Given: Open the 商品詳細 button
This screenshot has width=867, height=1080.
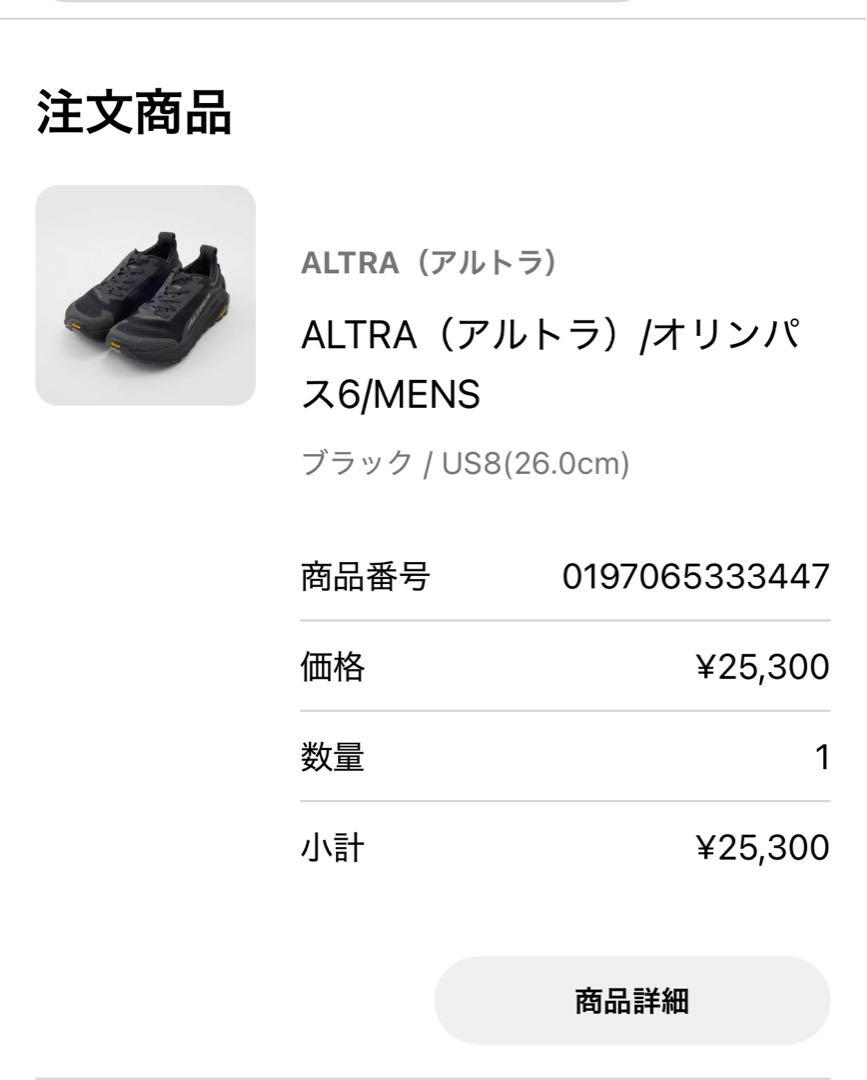Looking at the screenshot, I should tap(632, 1000).
